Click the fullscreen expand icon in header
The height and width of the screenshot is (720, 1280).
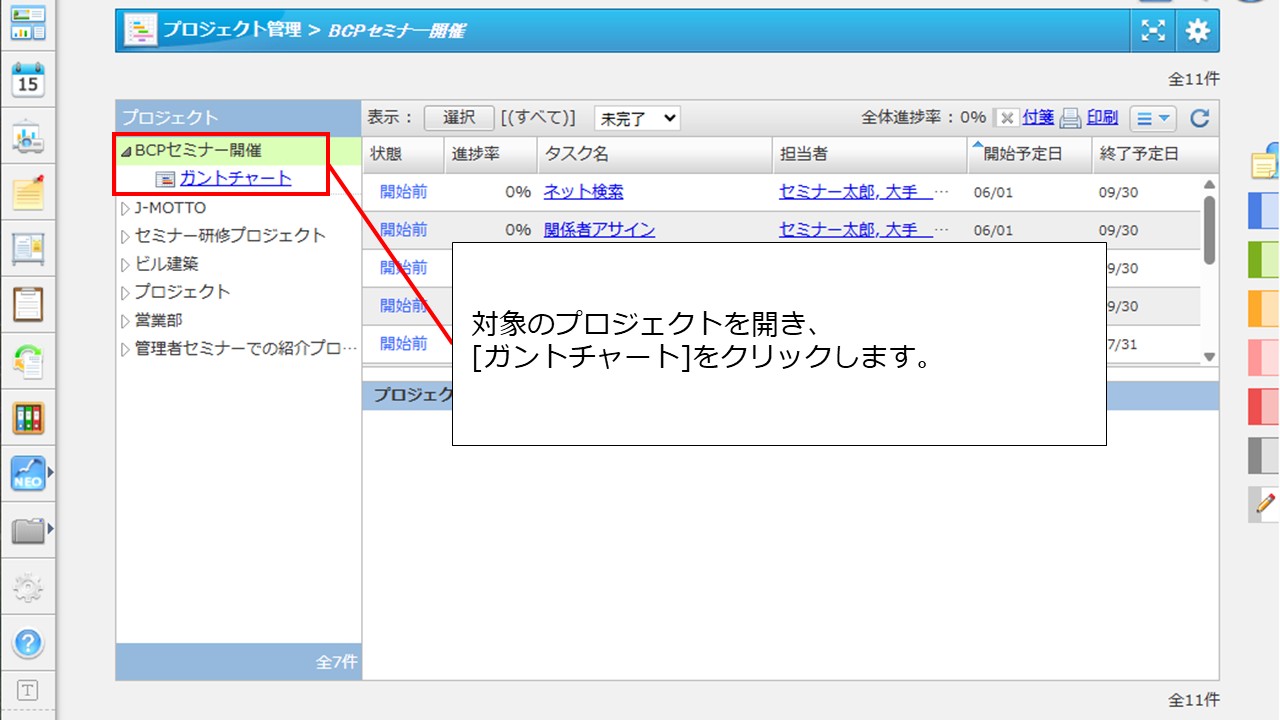[1153, 31]
